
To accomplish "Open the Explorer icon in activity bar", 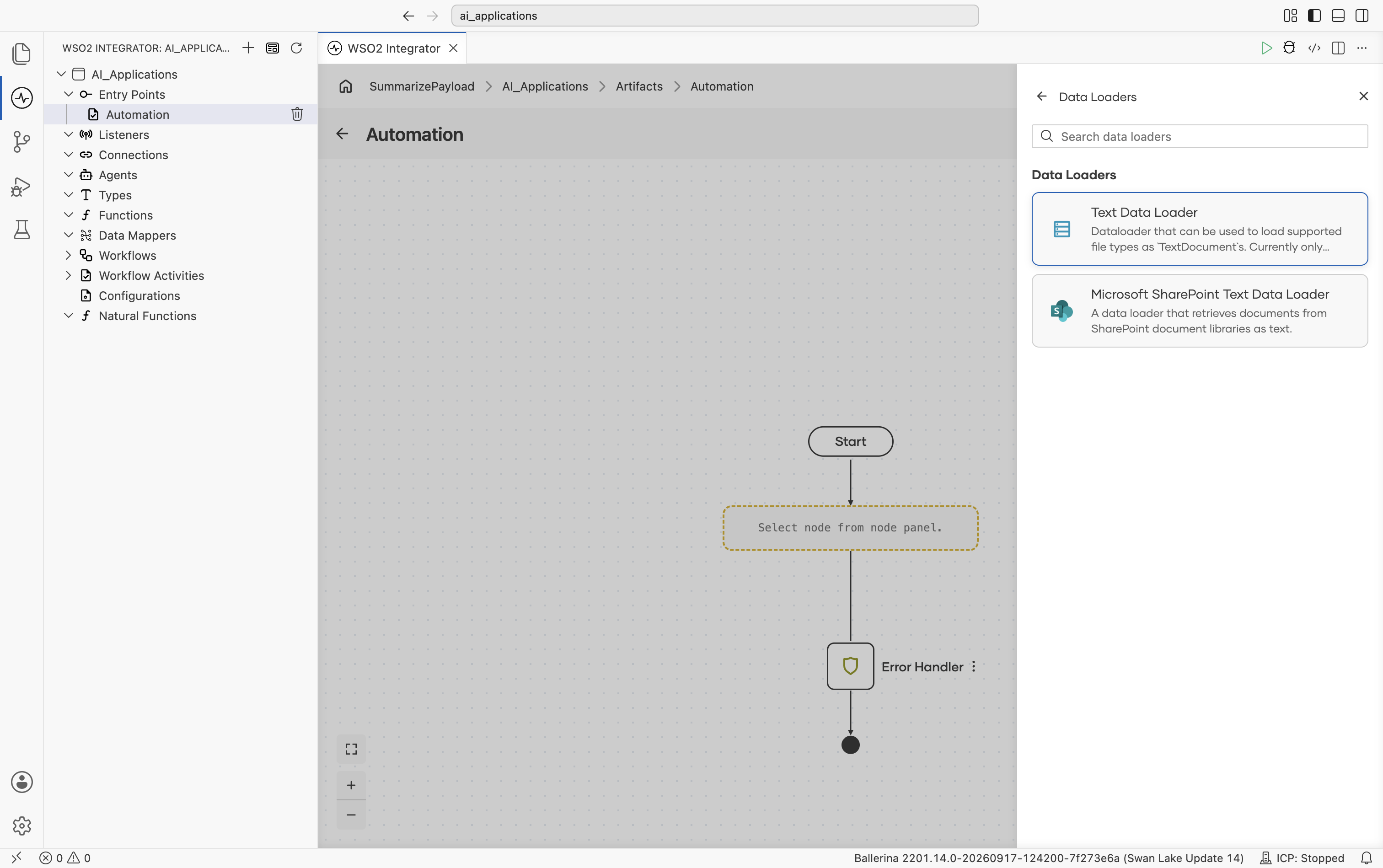I will [22, 54].
